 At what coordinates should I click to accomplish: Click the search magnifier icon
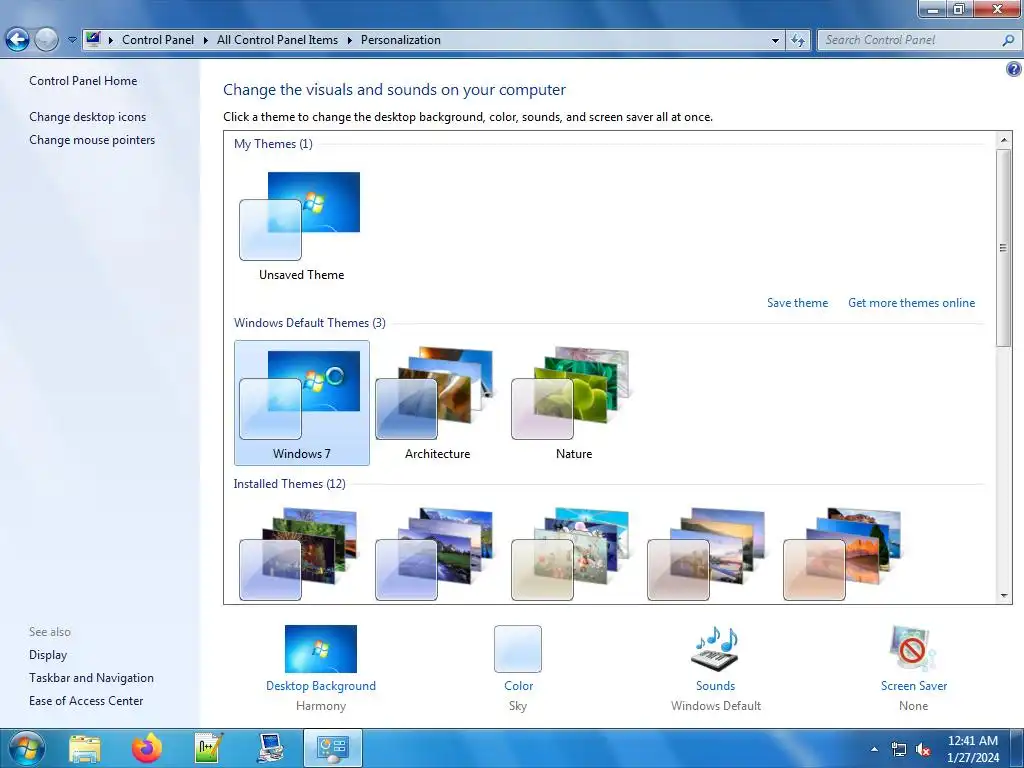click(1008, 40)
